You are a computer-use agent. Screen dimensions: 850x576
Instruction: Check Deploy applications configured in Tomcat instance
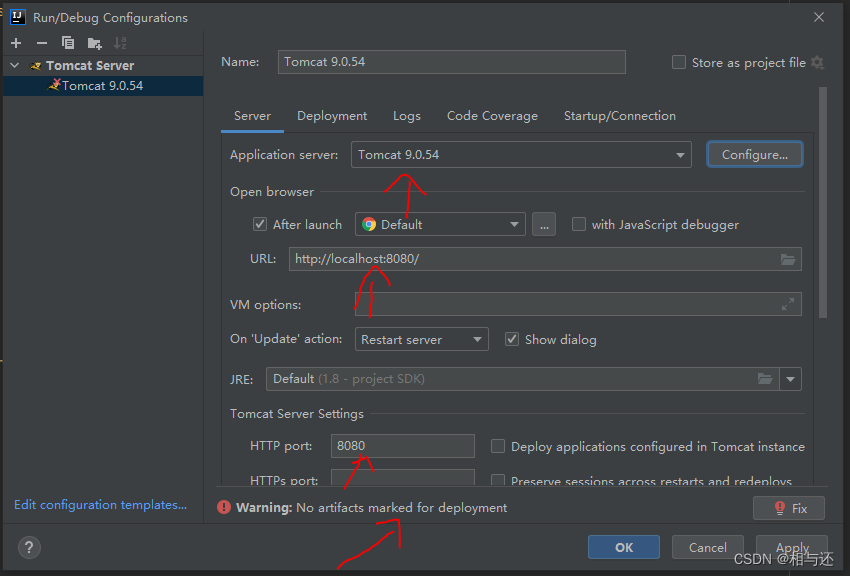coord(498,446)
